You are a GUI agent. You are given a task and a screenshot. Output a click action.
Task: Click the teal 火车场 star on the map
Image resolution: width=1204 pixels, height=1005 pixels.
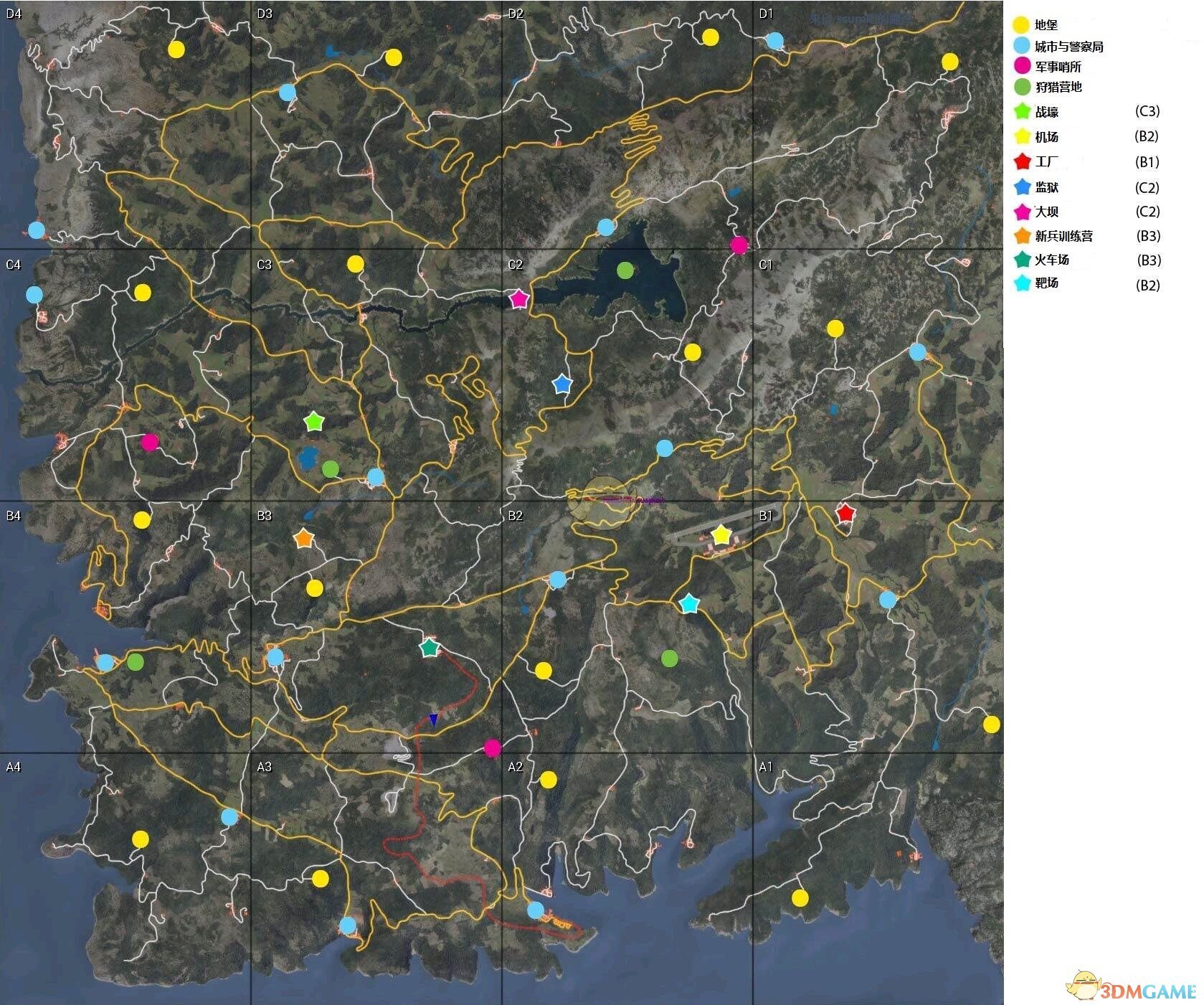click(429, 648)
